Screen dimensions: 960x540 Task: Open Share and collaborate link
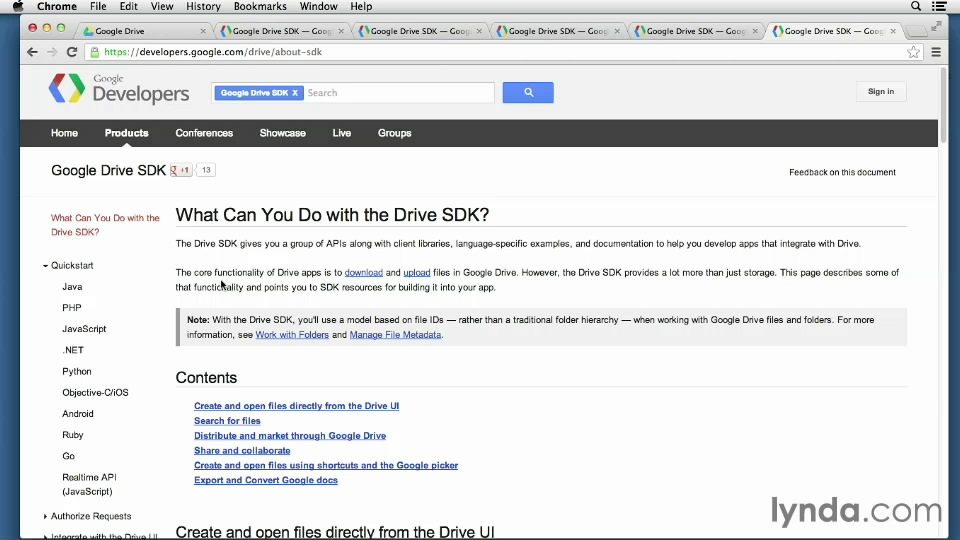pos(242,451)
